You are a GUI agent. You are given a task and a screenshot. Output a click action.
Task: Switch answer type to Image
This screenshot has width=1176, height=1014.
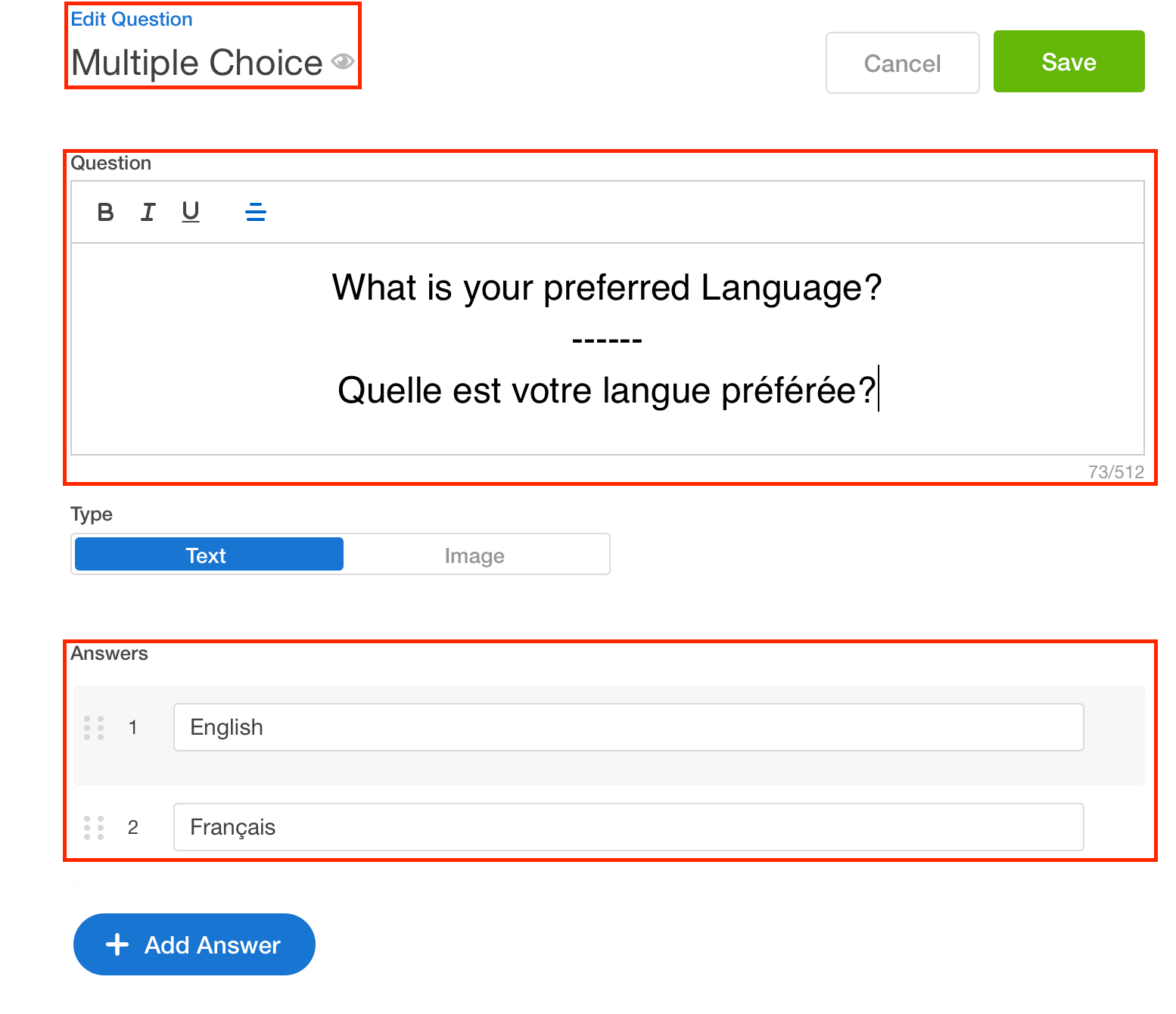pos(474,555)
